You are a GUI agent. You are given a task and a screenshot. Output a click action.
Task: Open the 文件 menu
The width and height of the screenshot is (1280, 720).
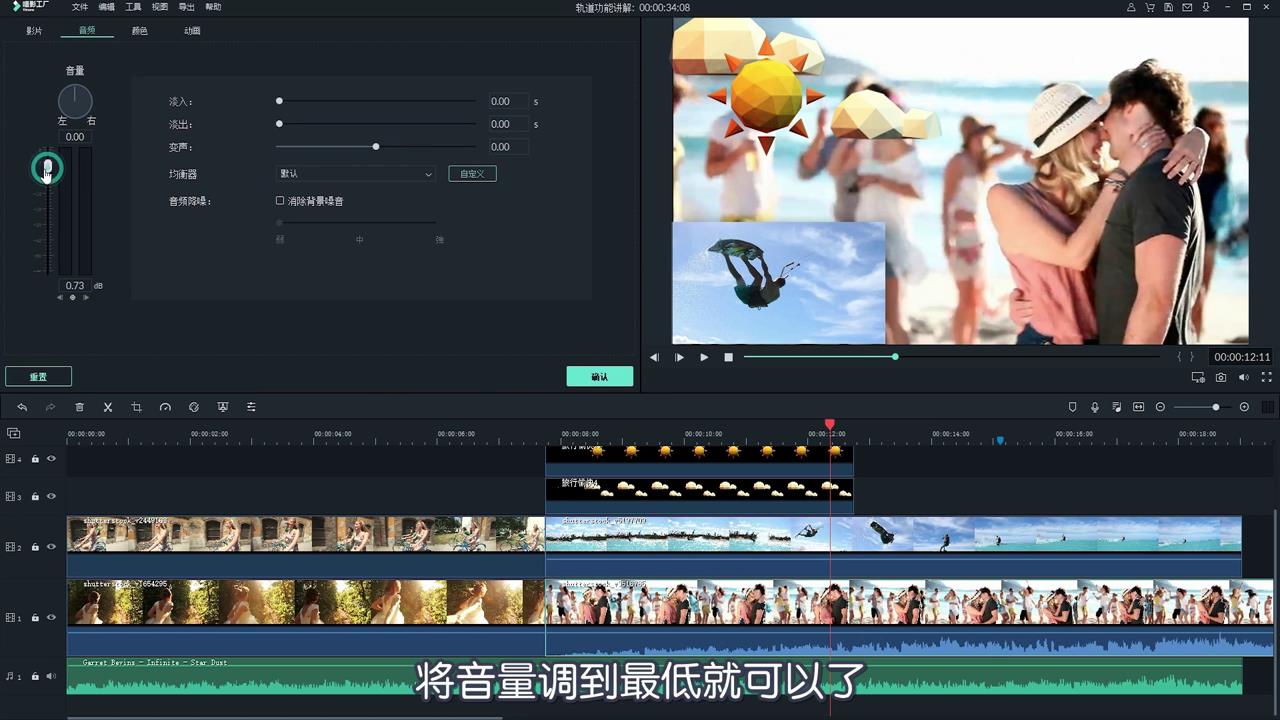pos(80,7)
